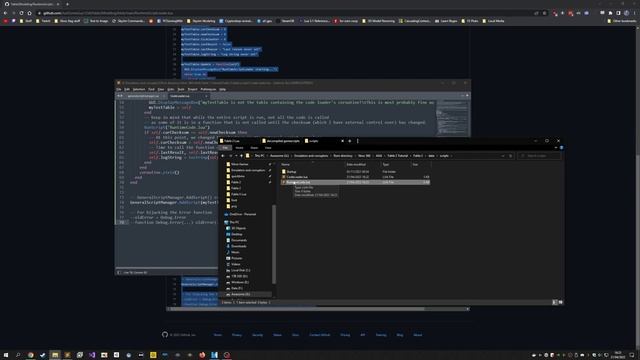Open Visual Studio from the taskbar

coord(92,355)
